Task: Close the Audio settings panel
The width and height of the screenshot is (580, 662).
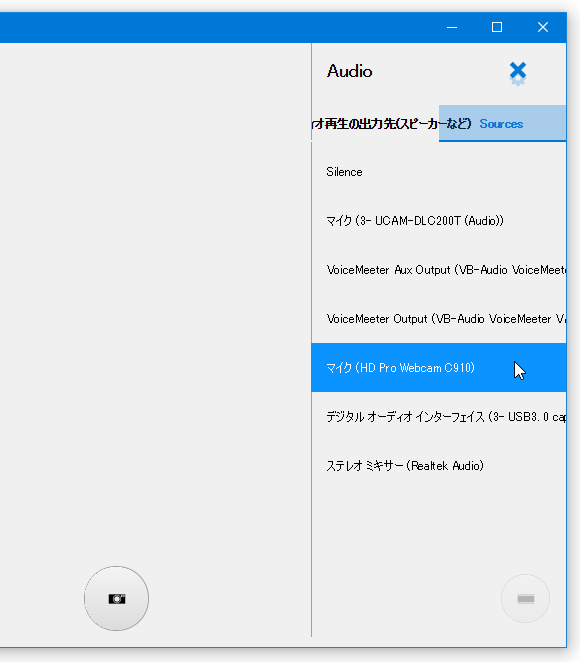Action: pyautogui.click(x=518, y=73)
